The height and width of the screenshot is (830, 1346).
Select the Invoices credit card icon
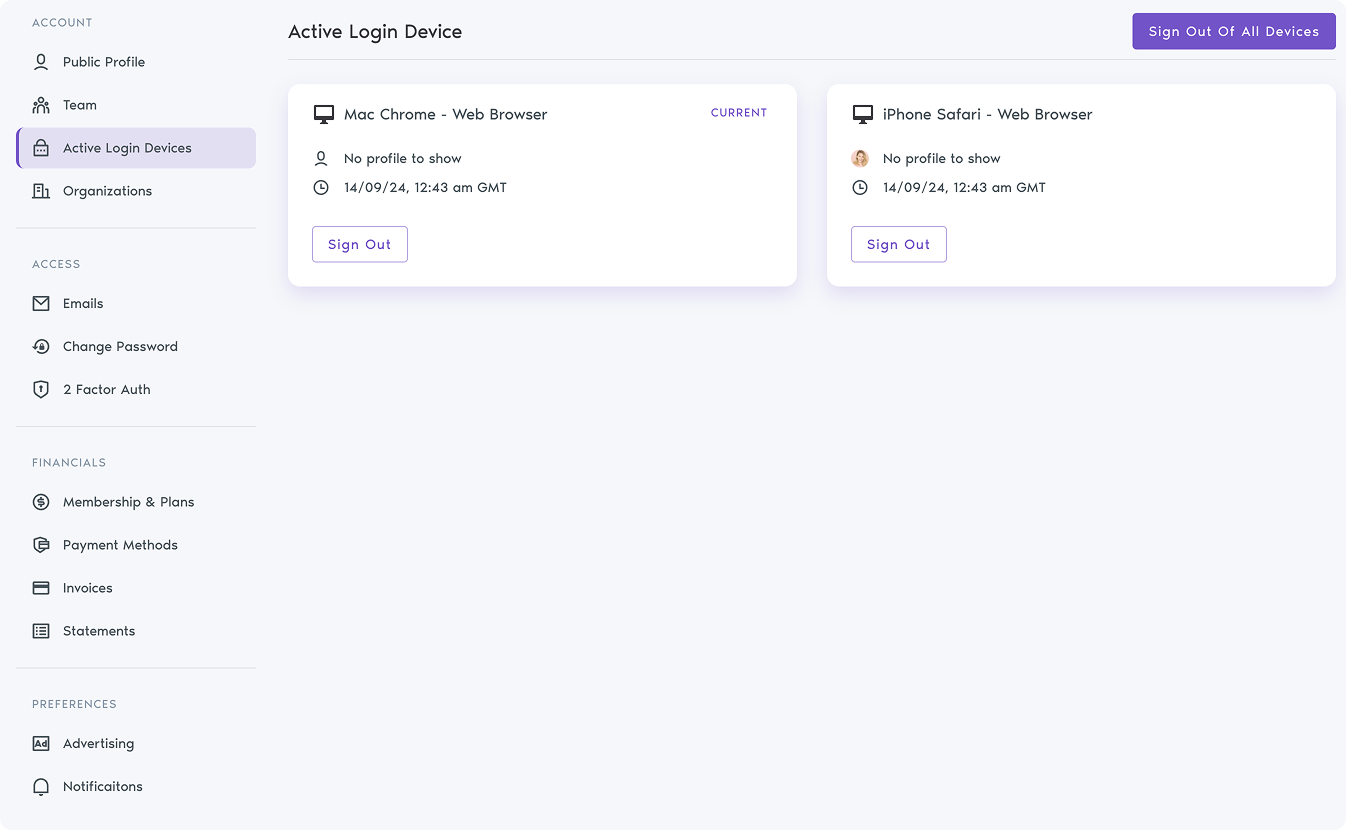pos(40,587)
